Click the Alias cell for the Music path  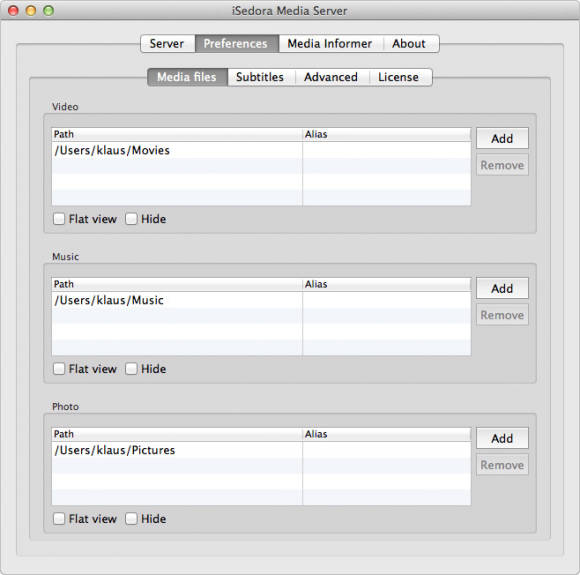click(x=387, y=300)
